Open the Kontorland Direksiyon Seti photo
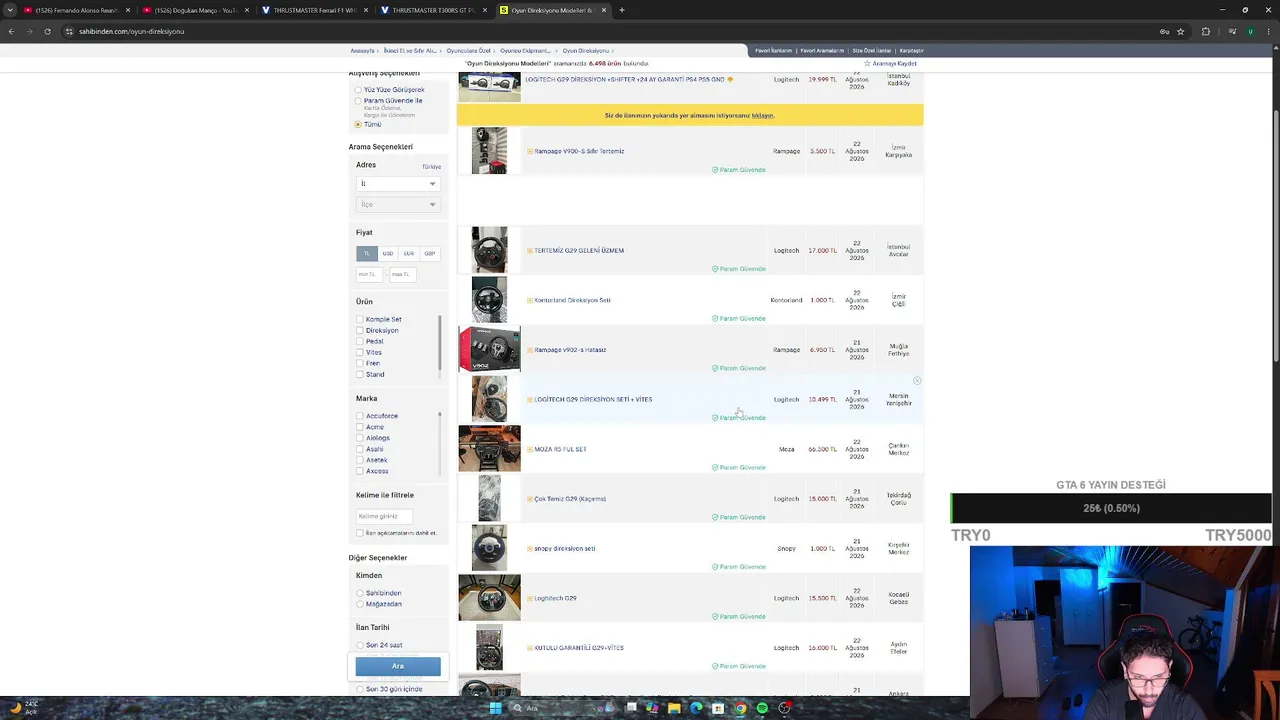 (489, 300)
